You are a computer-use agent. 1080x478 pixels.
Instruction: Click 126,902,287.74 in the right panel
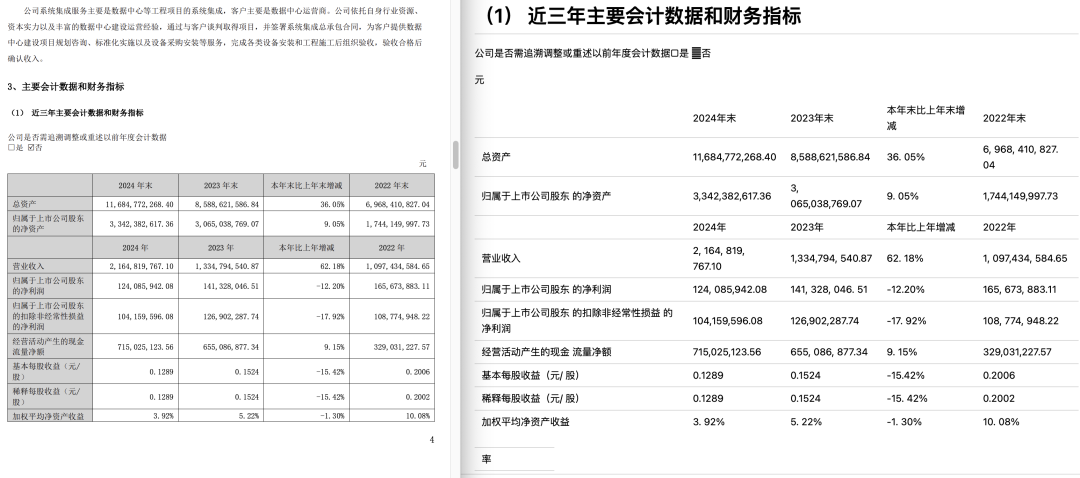(825, 320)
